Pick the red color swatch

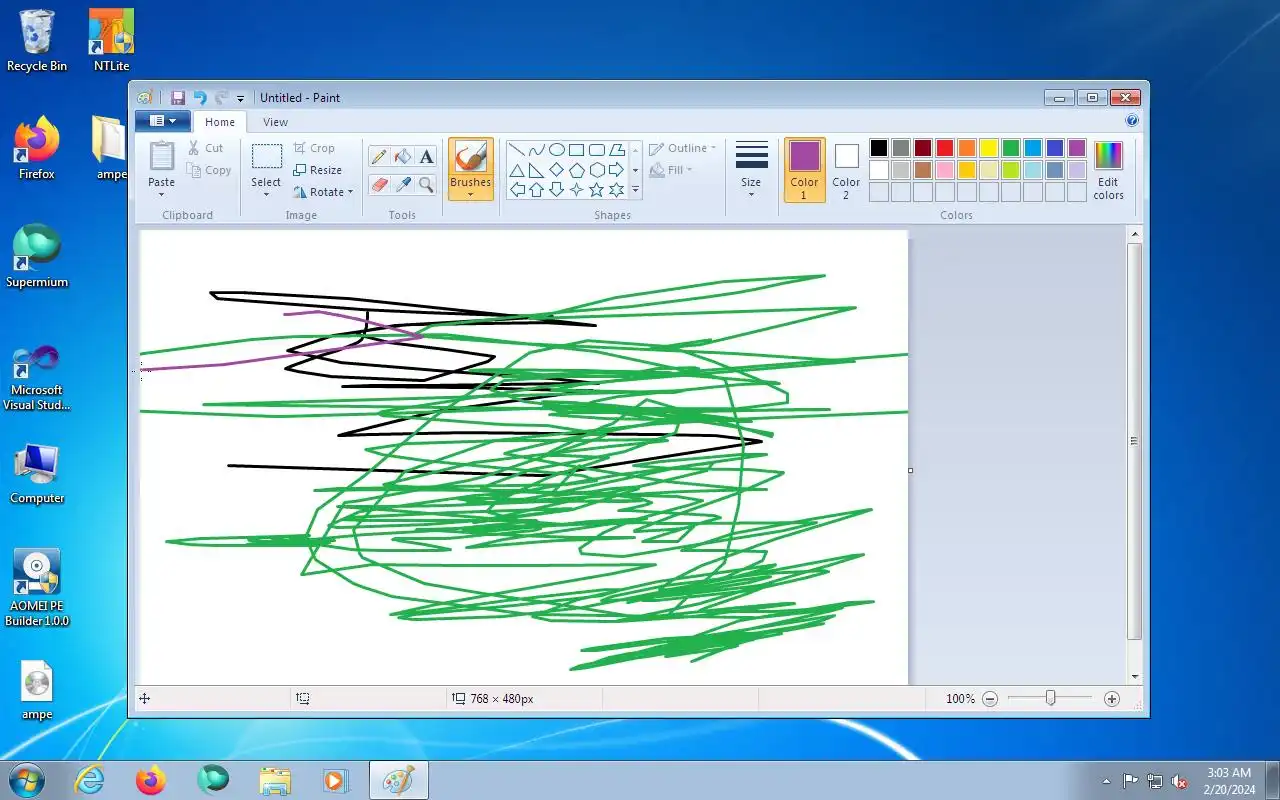click(x=945, y=148)
